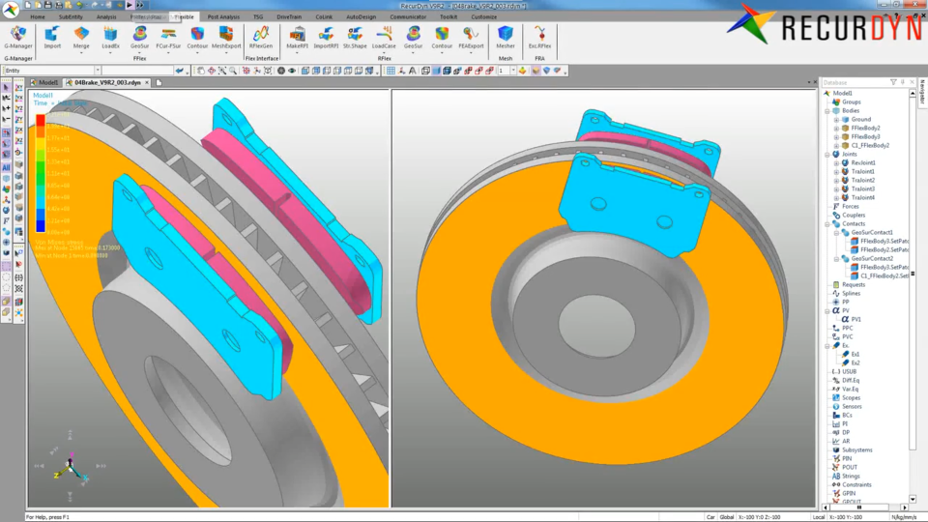This screenshot has height=522, width=928.
Task: Select the Str.Shape tool
Action: pyautogui.click(x=355, y=37)
